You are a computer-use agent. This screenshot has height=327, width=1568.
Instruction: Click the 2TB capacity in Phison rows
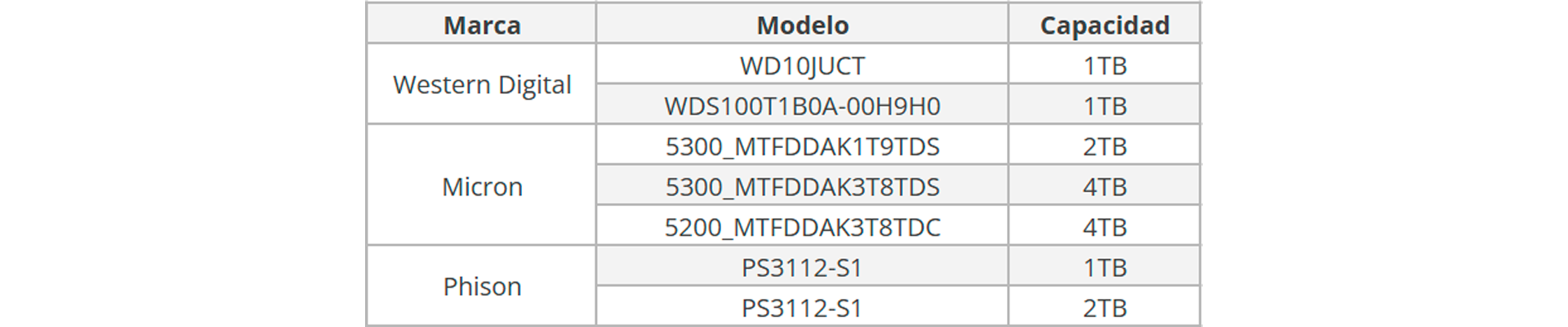[x=1104, y=308]
